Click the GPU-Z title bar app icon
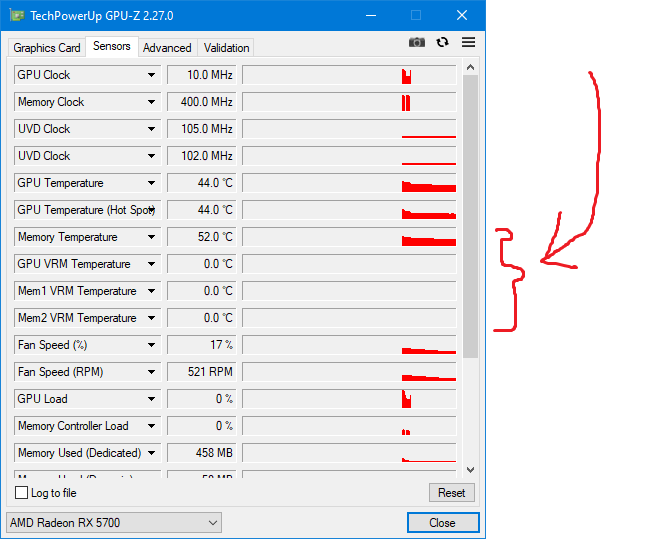 point(17,16)
